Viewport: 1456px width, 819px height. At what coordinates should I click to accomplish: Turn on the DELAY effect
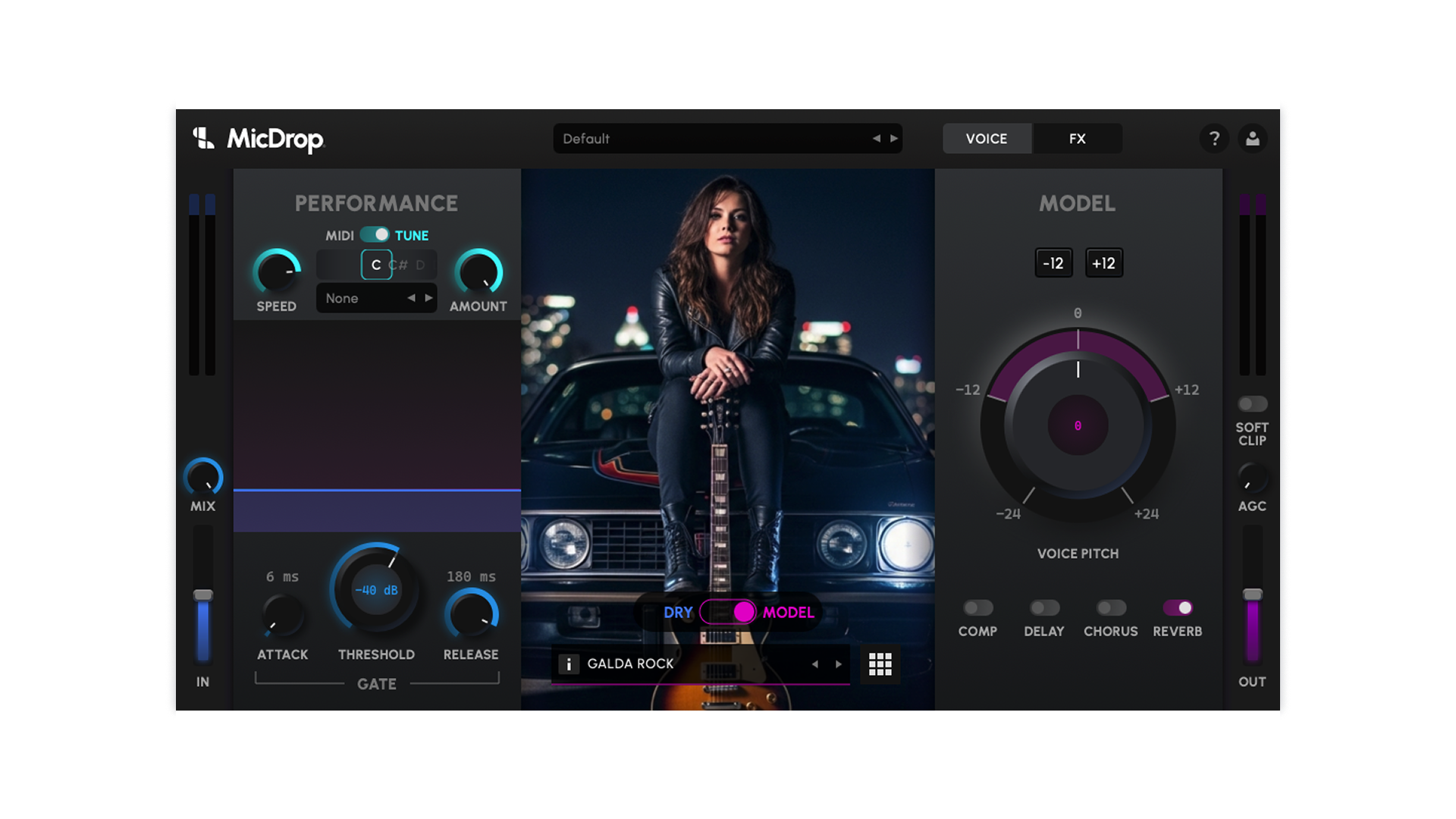point(1044,607)
